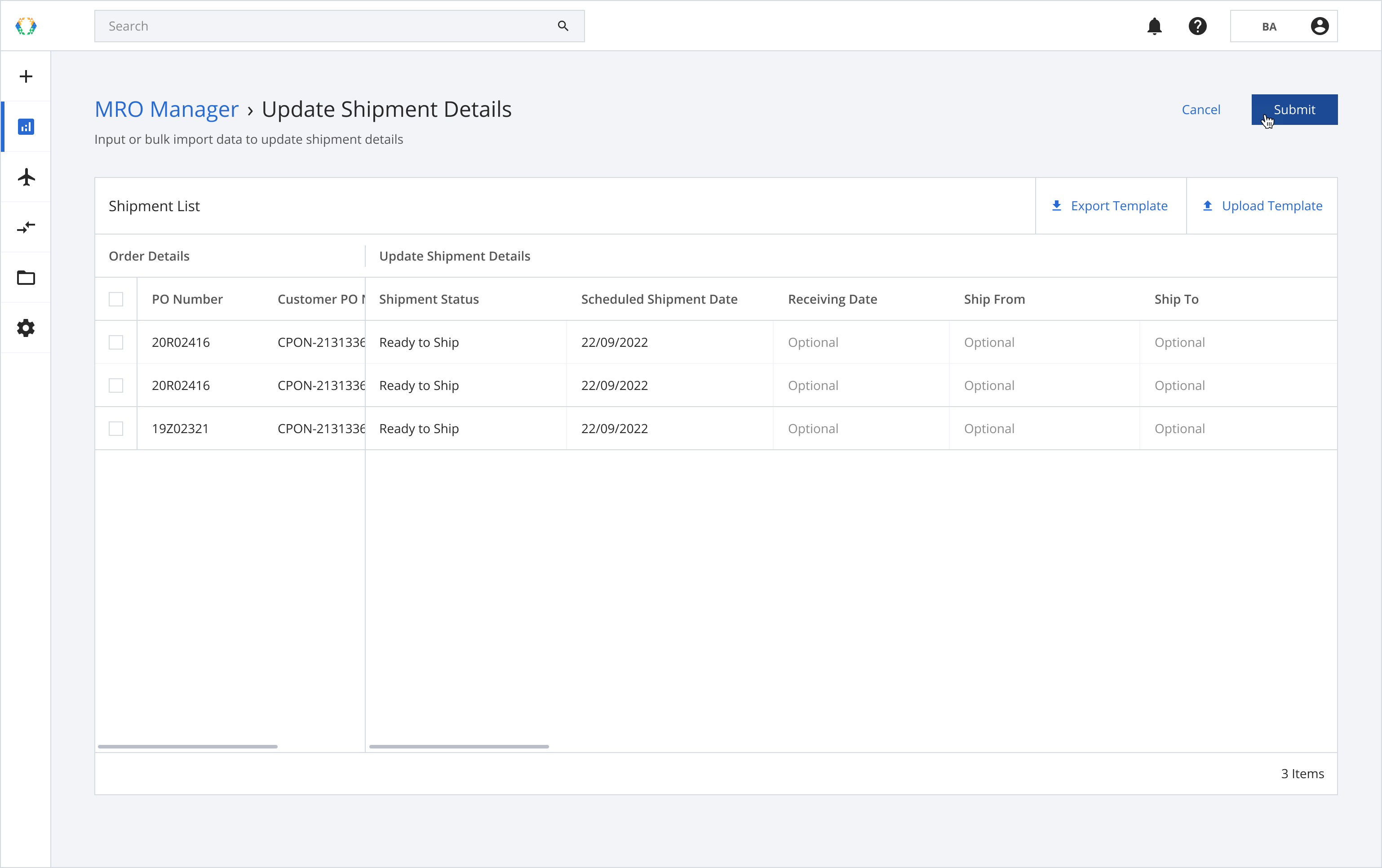This screenshot has width=1382, height=868.
Task: Open Shipment Status for first 20R02416 row
Action: 465,342
